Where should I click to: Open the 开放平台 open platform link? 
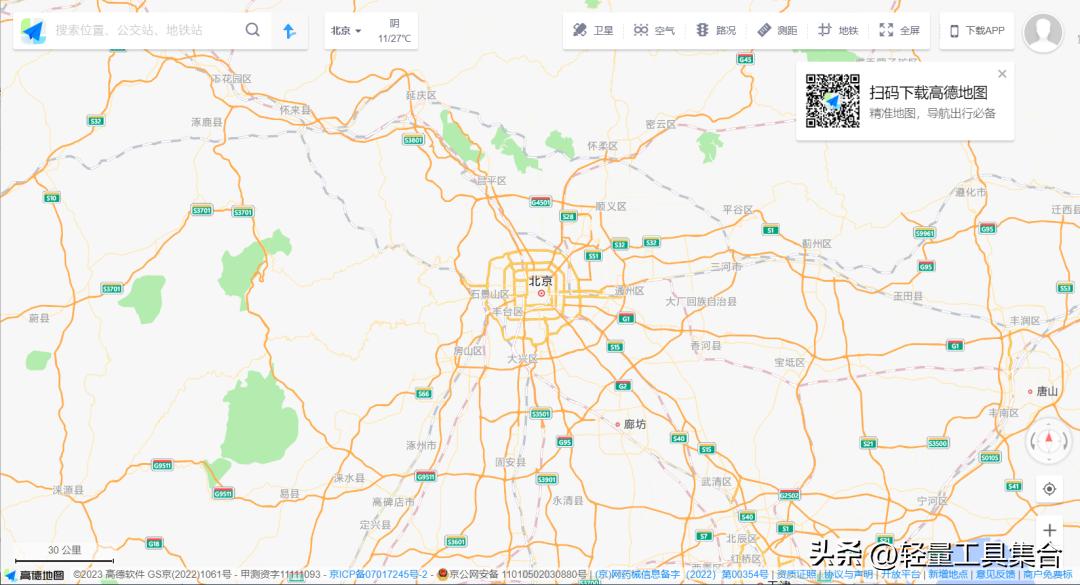click(x=901, y=576)
